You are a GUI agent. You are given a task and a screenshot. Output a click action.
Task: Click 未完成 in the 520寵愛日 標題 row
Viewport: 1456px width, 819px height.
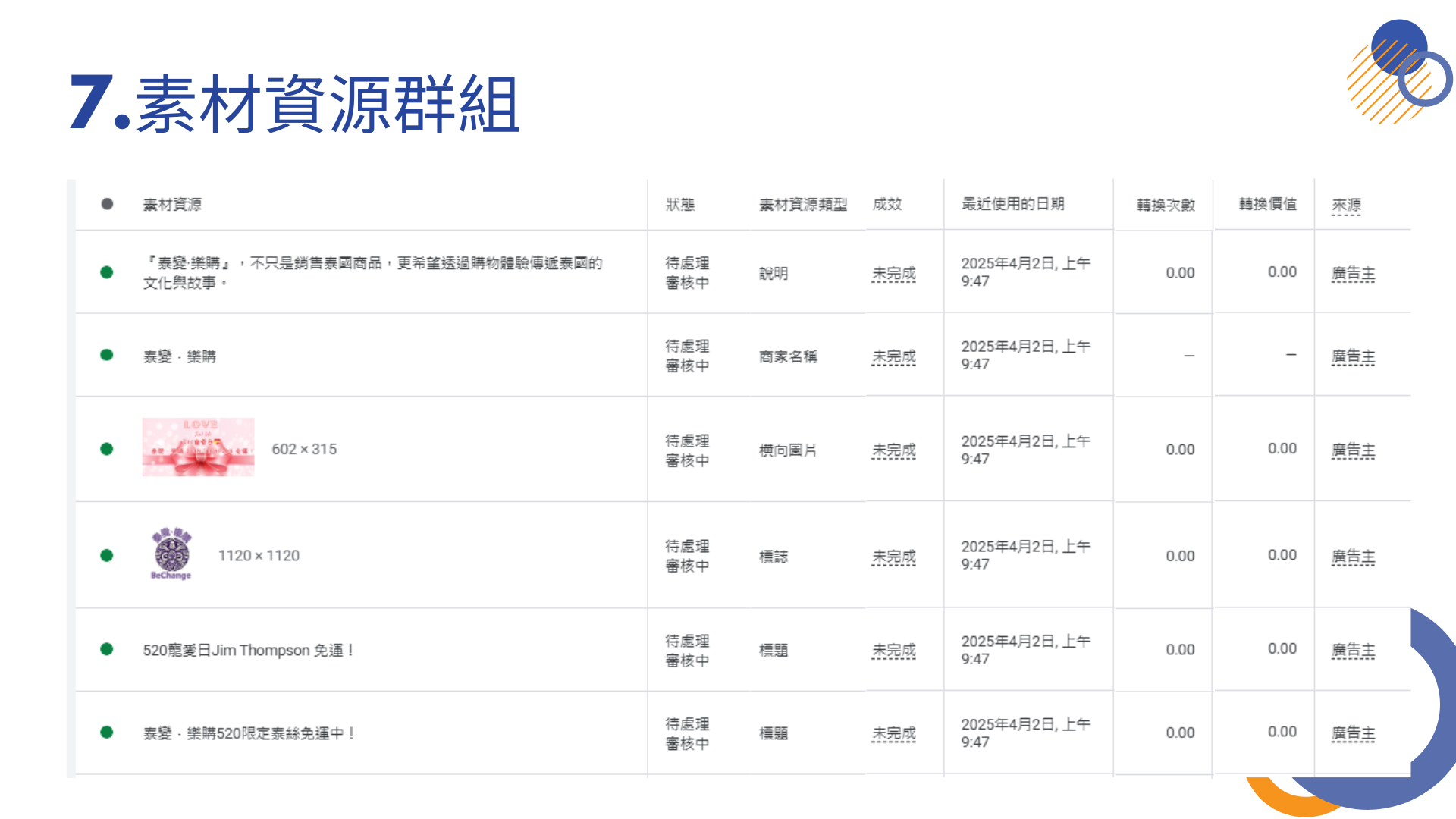[x=894, y=651]
